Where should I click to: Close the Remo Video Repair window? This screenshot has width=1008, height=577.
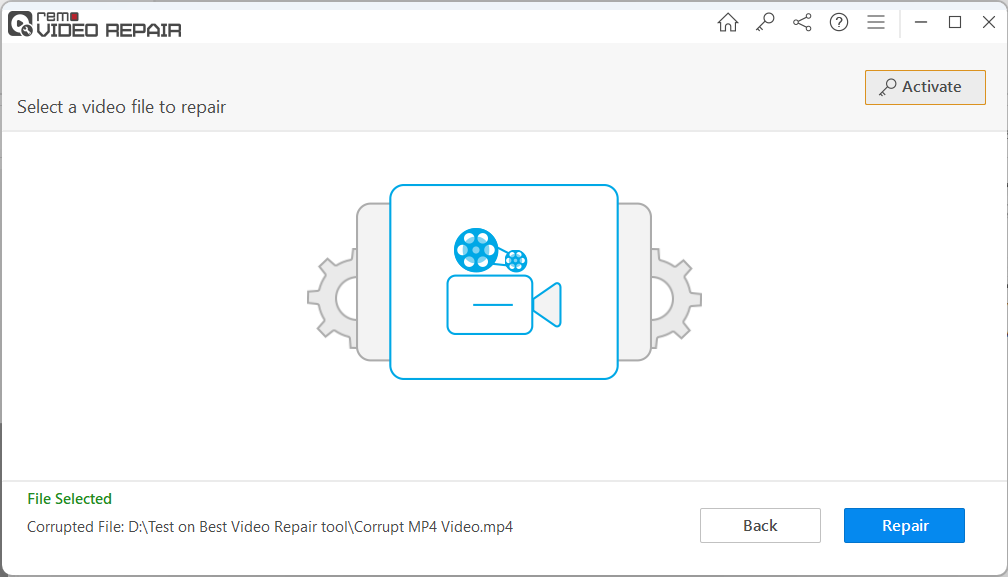[989, 22]
